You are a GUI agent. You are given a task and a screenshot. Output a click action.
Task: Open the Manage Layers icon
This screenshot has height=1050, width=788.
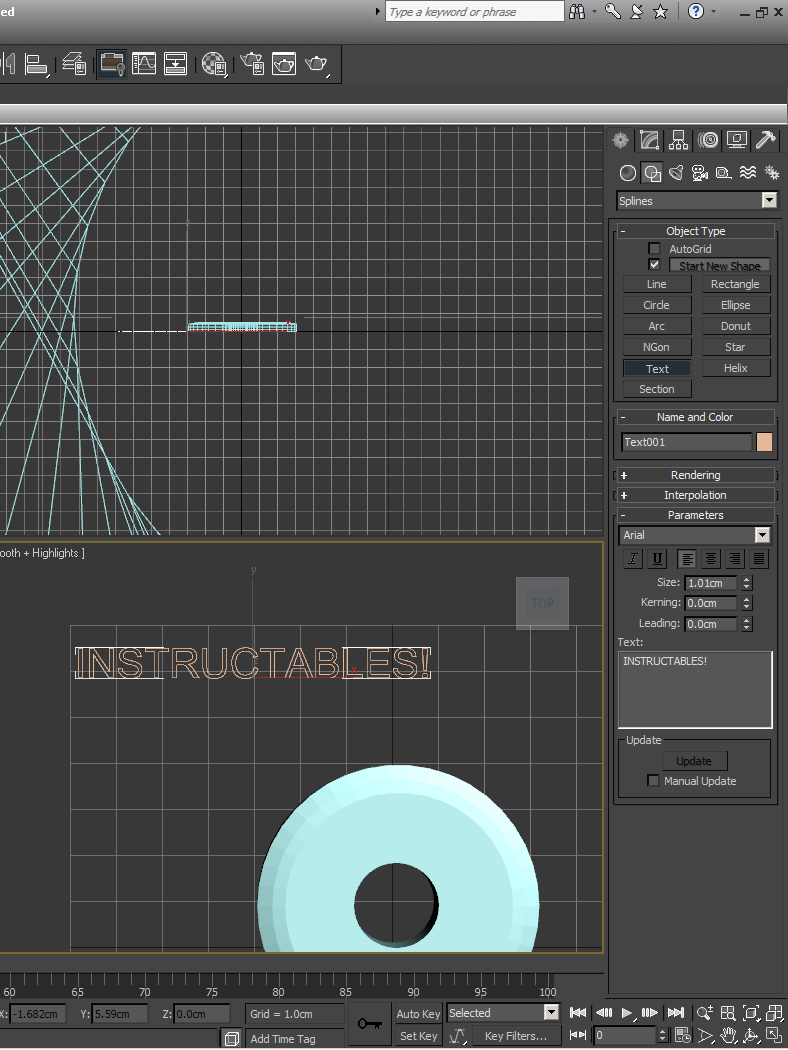coord(74,64)
